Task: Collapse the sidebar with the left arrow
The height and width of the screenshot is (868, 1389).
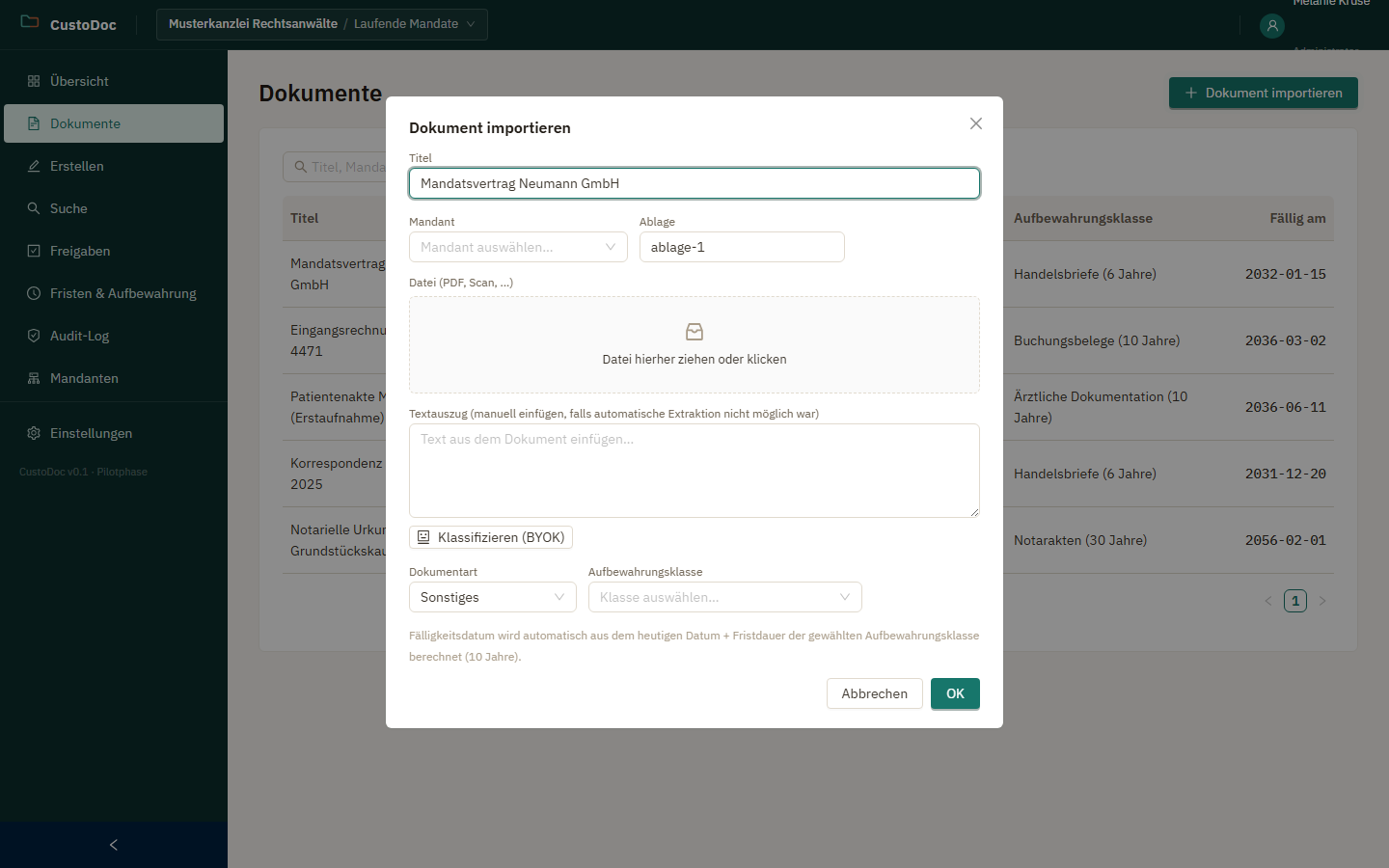Action: point(114,845)
